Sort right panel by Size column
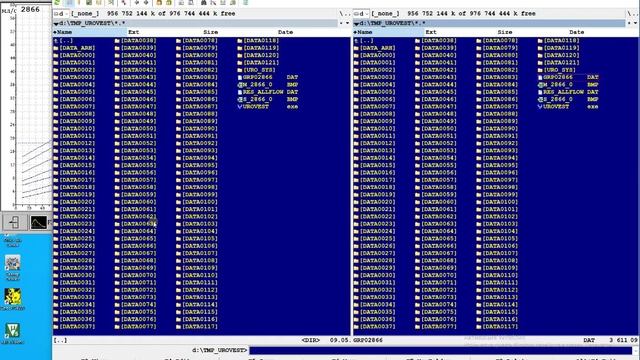This screenshot has width=640, height=360. (x=505, y=32)
